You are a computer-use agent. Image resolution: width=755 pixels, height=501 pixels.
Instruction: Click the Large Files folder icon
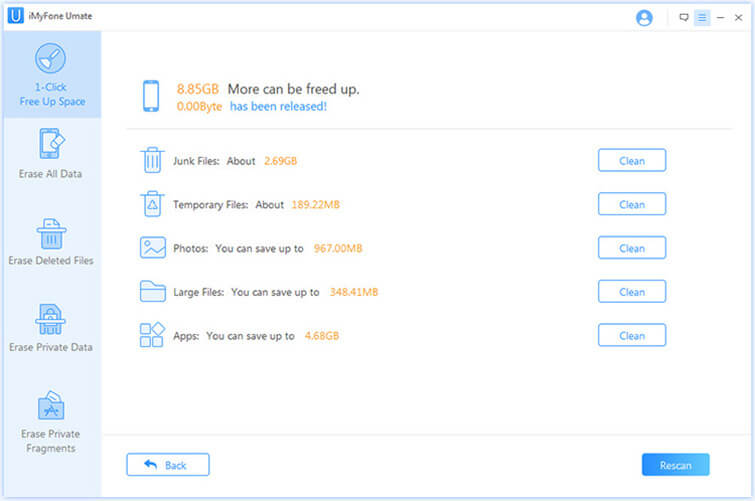click(152, 292)
